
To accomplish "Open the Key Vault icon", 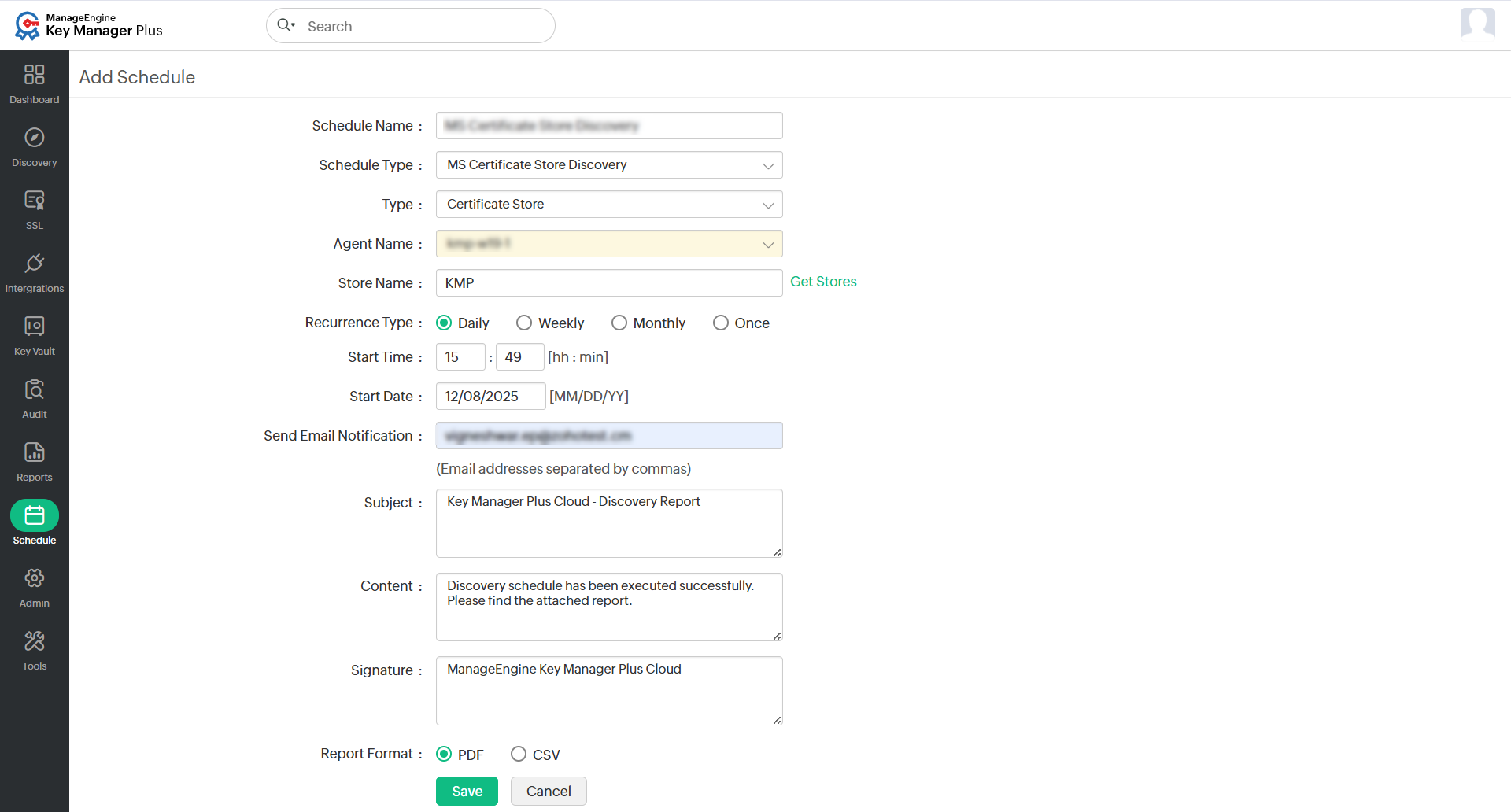I will pyautogui.click(x=35, y=326).
